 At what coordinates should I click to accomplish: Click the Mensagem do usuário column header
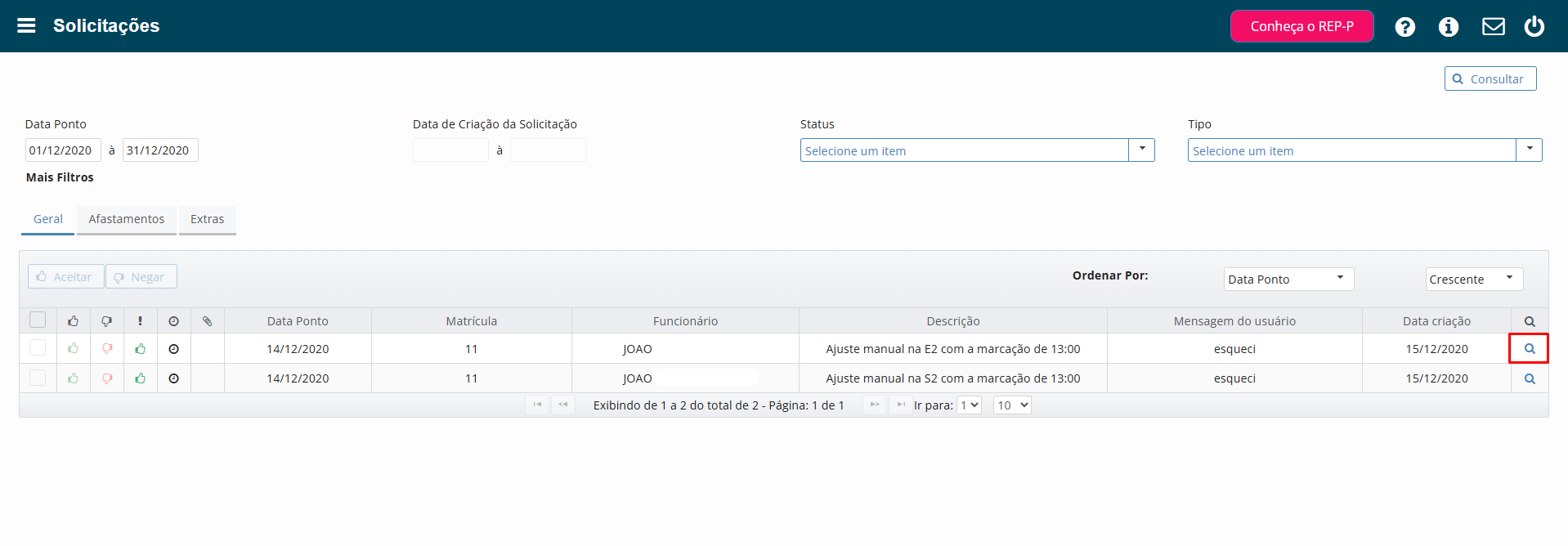(1234, 321)
